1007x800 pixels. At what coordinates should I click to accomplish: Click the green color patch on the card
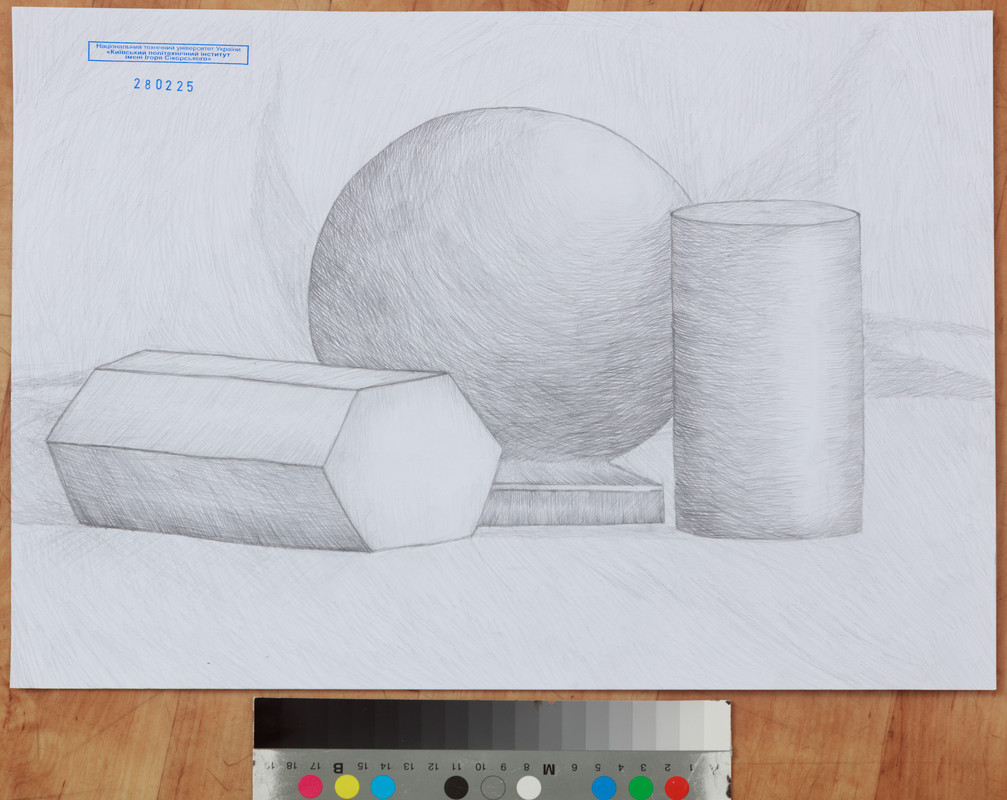[640, 787]
